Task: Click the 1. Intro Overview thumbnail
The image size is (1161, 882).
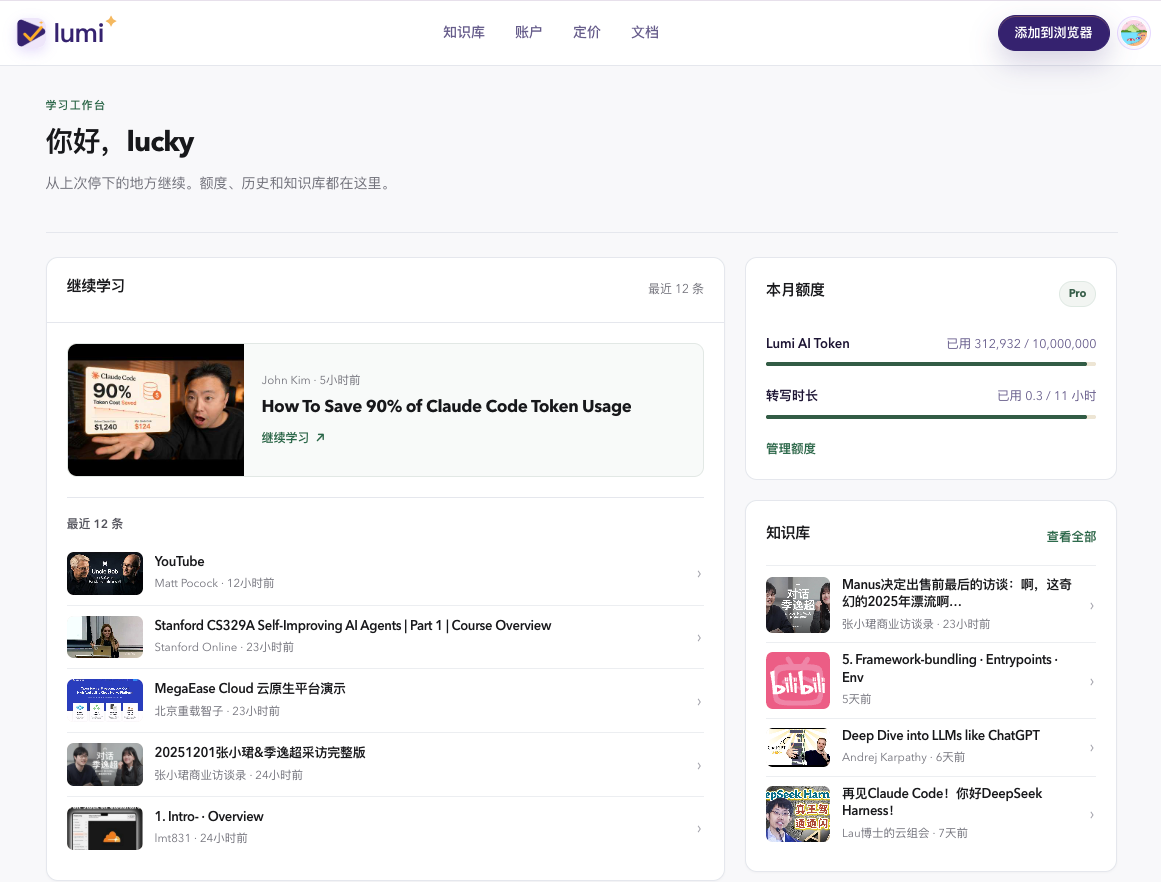Action: pos(104,828)
